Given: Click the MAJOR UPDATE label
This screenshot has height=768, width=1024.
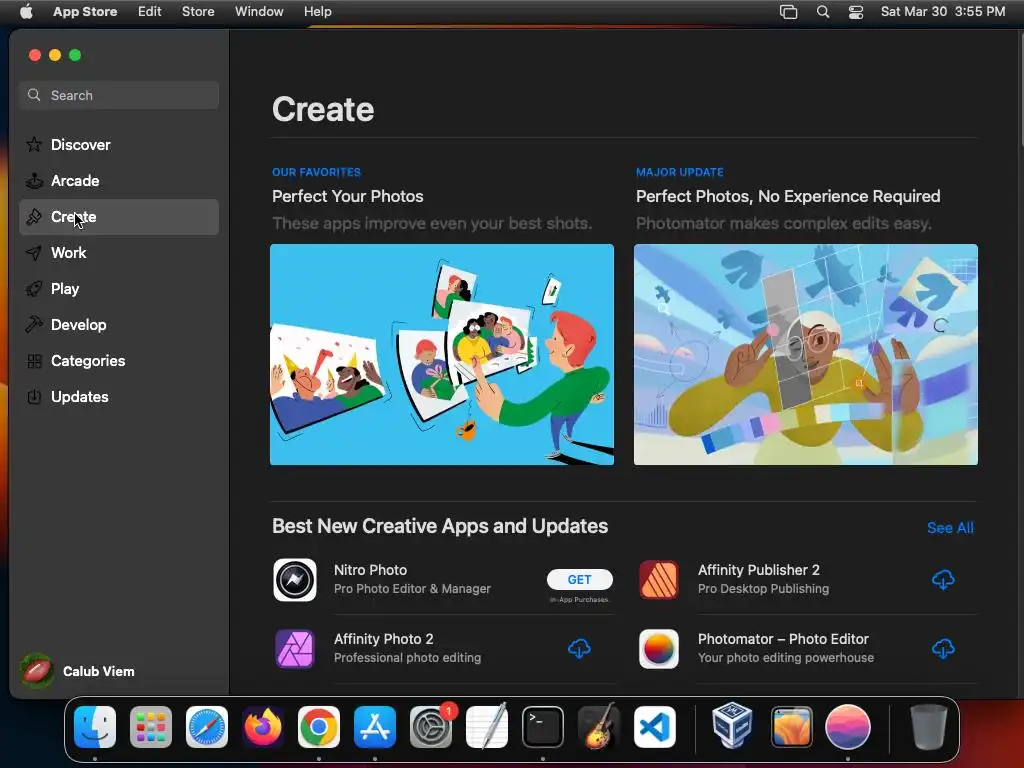Looking at the screenshot, I should click(679, 172).
